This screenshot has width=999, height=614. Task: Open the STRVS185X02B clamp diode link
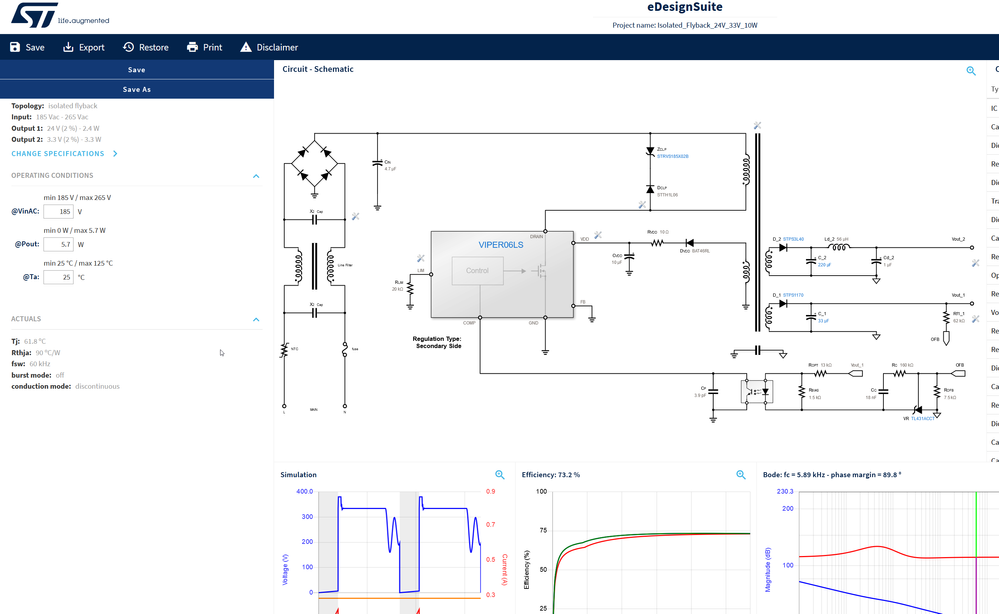click(673, 156)
